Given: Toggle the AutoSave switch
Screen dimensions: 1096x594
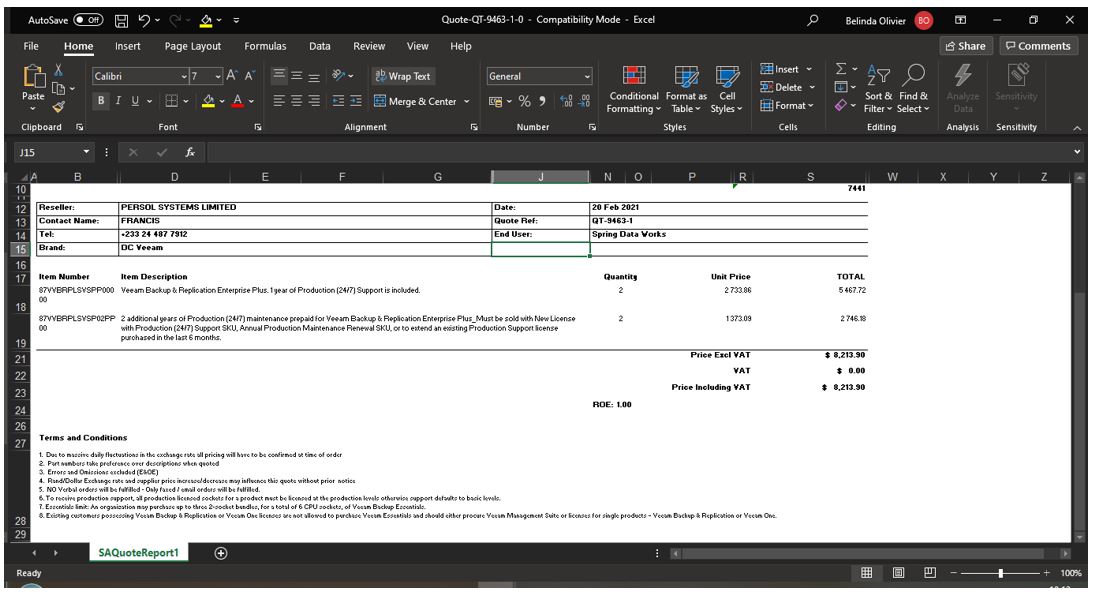Looking at the screenshot, I should coord(88,19).
